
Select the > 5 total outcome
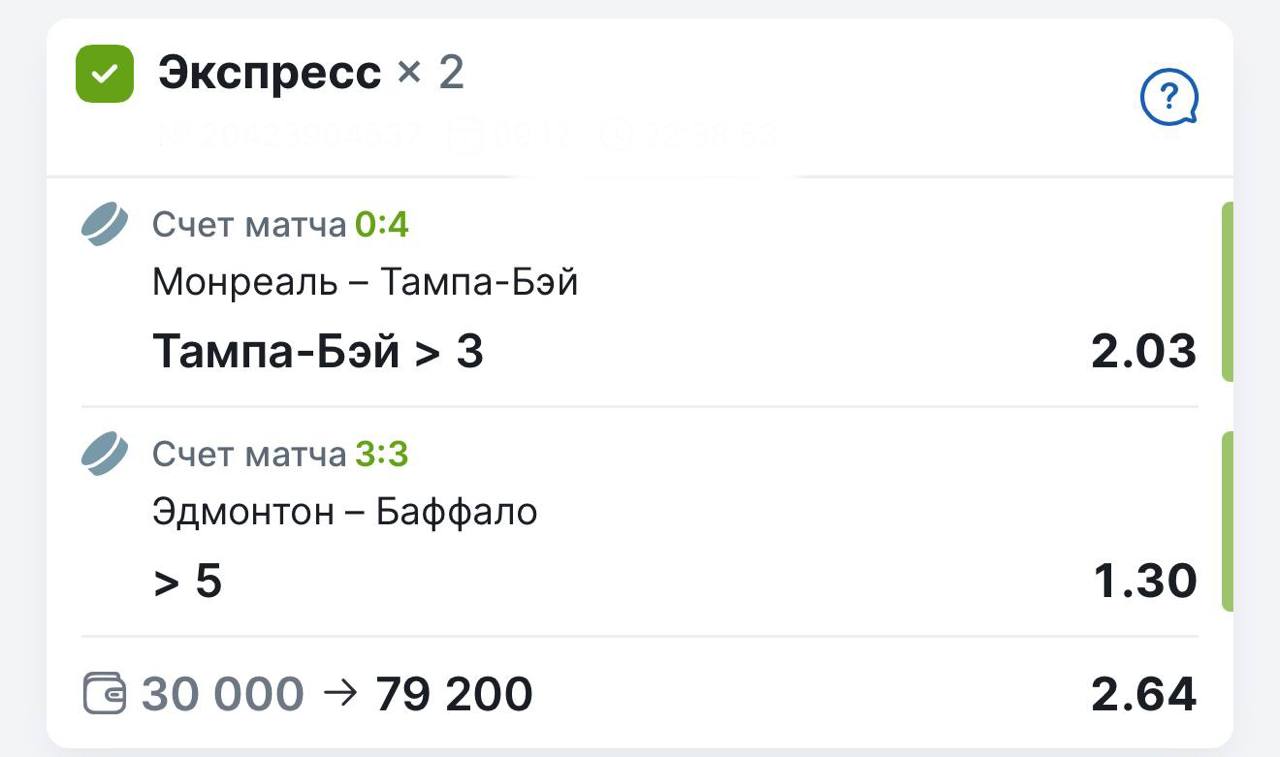coord(188,581)
